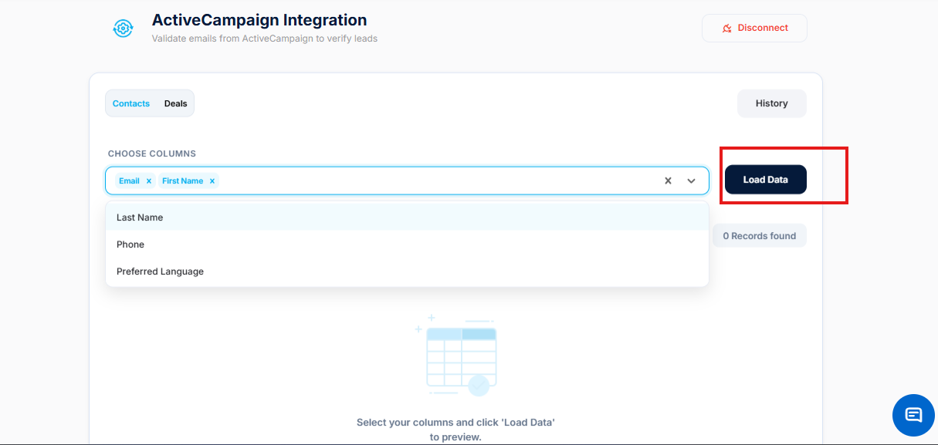Select the Phone option
Screen dimensions: 938x445
[407, 244]
